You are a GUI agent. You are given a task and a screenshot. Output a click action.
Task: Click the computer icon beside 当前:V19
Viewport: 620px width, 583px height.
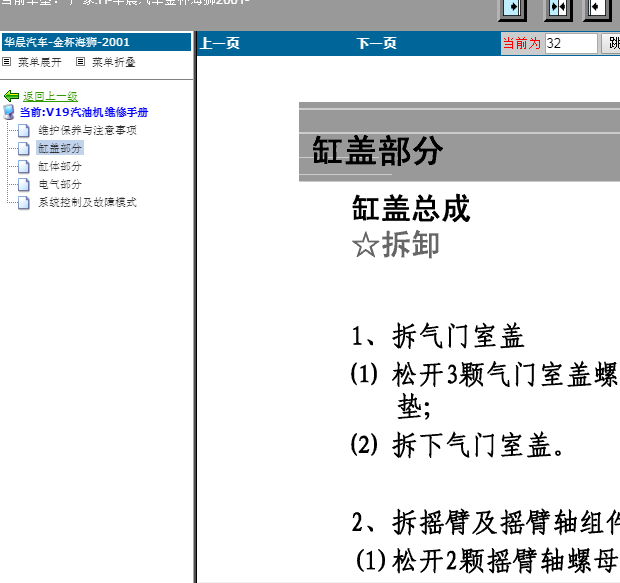click(9, 112)
